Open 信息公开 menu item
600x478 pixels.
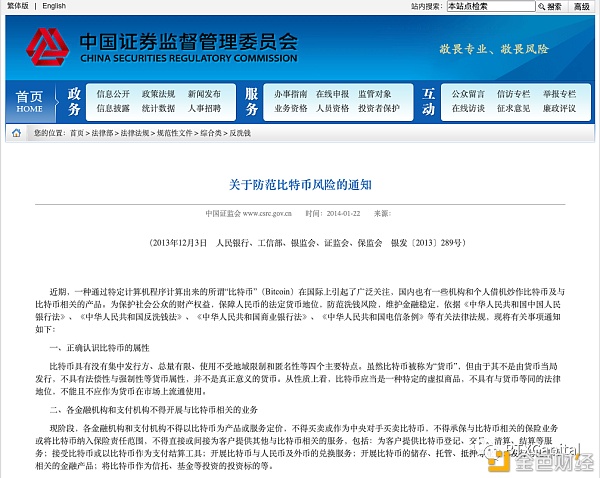click(x=113, y=94)
